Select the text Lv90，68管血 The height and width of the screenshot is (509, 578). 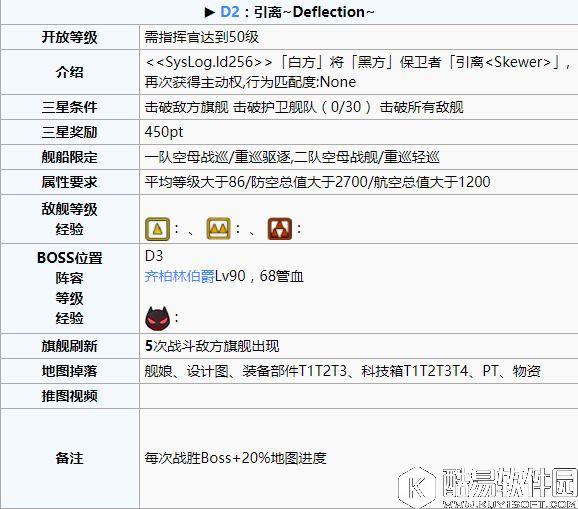coord(259,276)
